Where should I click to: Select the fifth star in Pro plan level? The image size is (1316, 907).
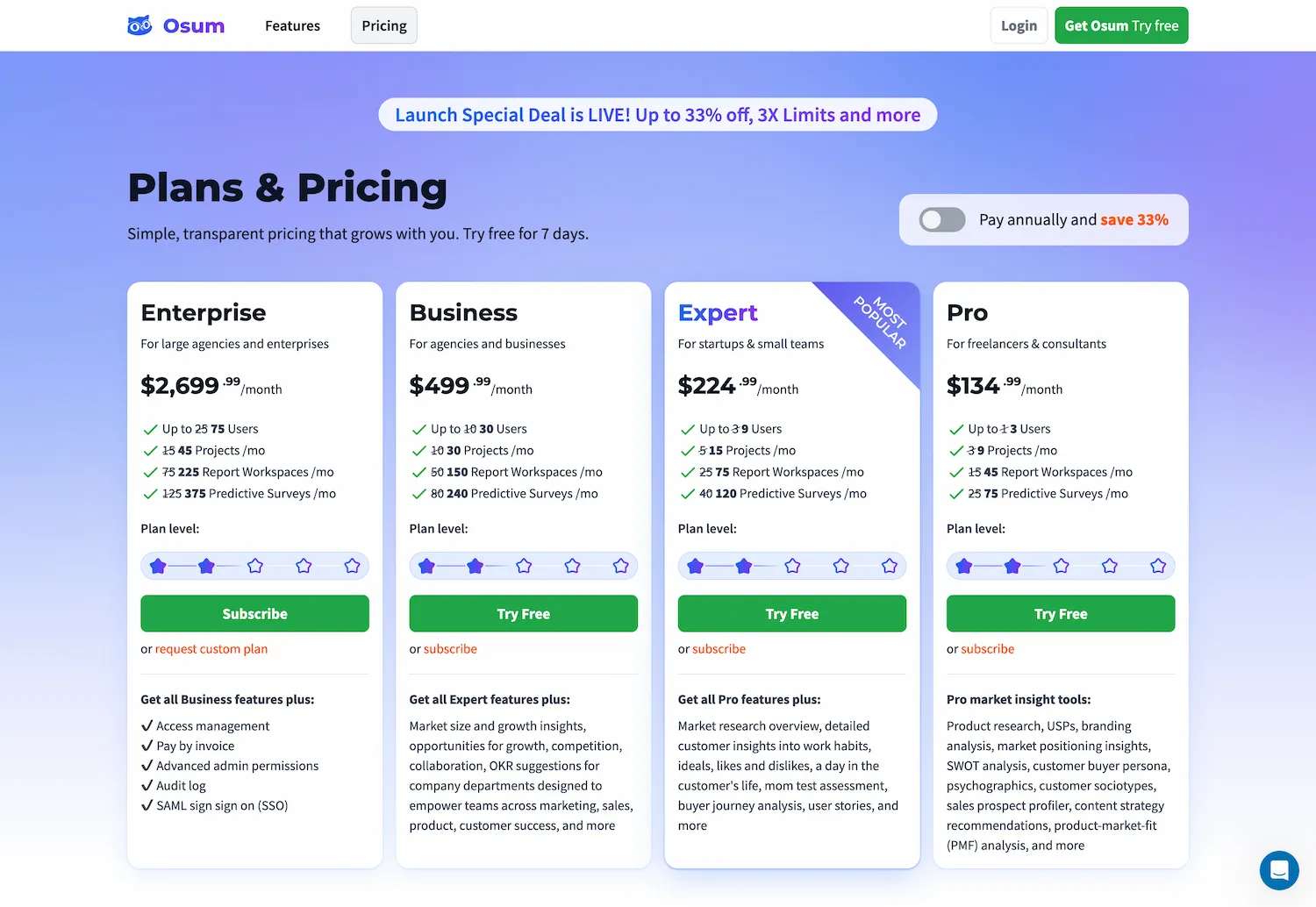[1158, 566]
